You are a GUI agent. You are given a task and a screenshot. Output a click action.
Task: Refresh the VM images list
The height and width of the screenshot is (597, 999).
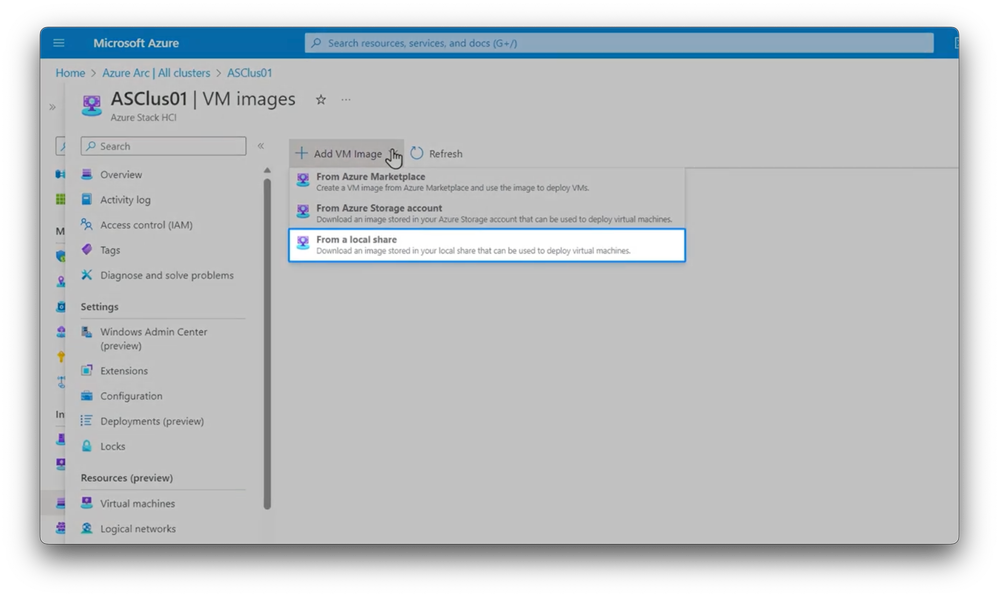pos(436,154)
